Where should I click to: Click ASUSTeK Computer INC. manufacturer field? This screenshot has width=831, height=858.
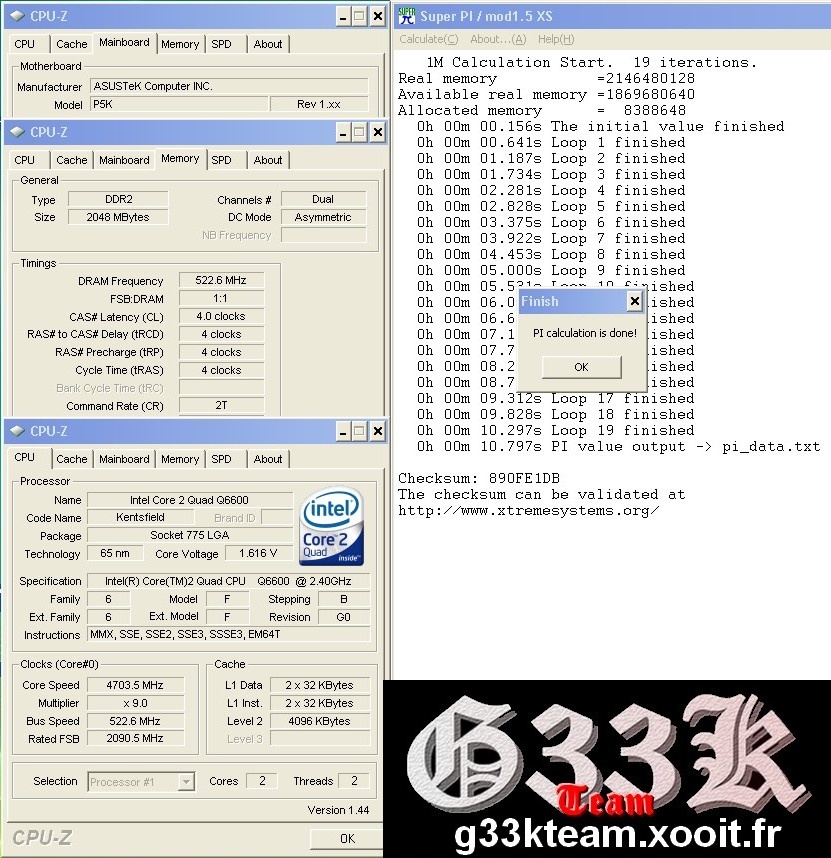coord(229,86)
